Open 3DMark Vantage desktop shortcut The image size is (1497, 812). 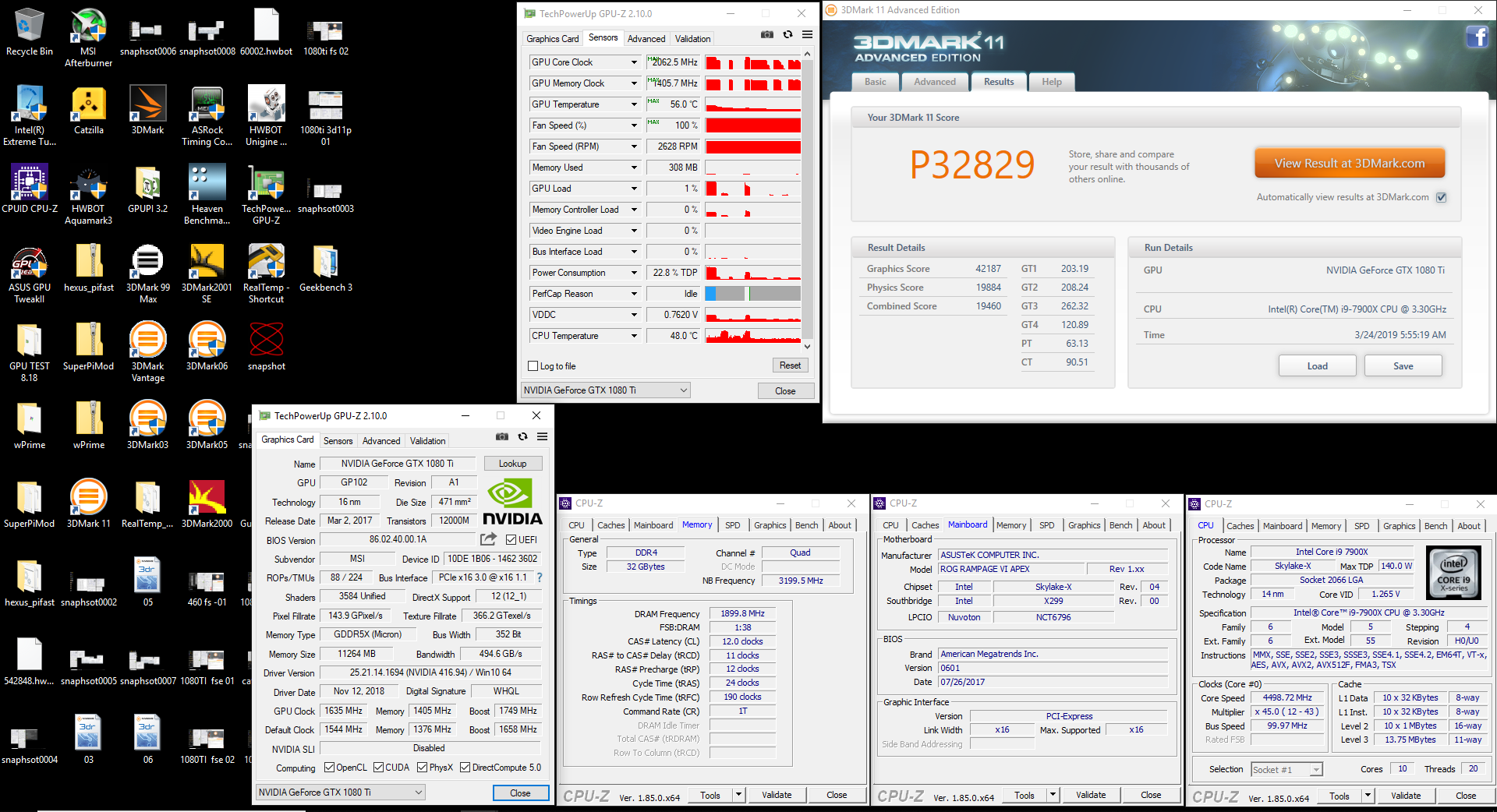pyautogui.click(x=147, y=352)
